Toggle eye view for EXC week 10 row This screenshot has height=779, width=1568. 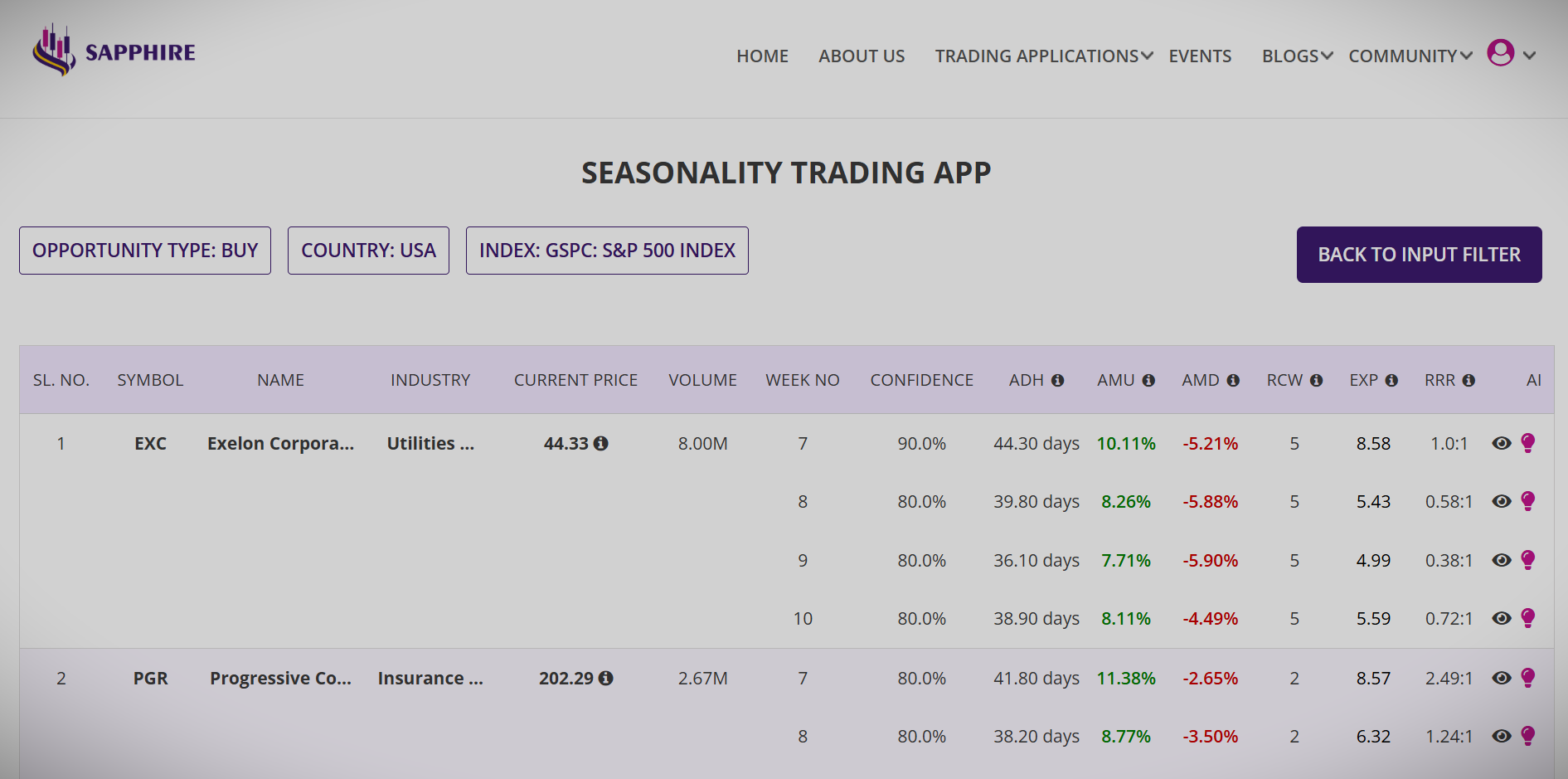1501,618
